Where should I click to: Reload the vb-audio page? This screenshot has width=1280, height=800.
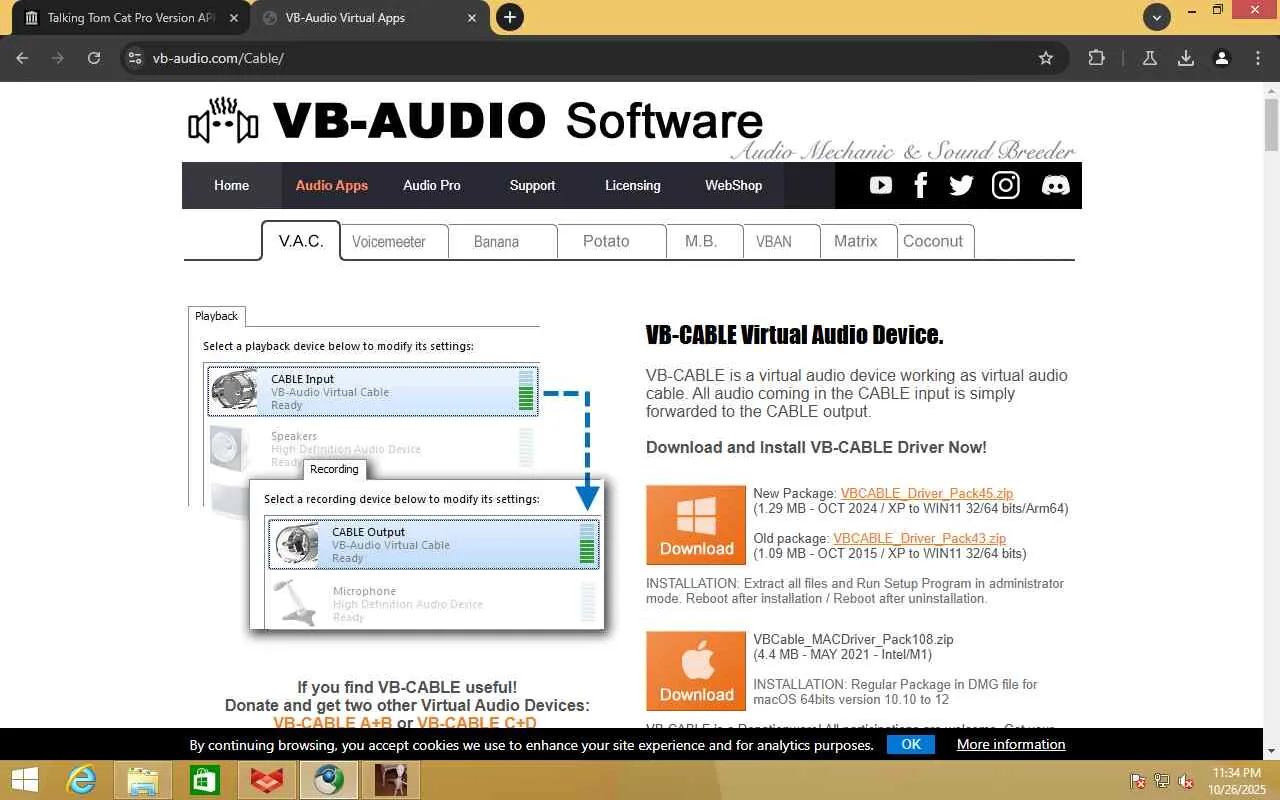[94, 58]
